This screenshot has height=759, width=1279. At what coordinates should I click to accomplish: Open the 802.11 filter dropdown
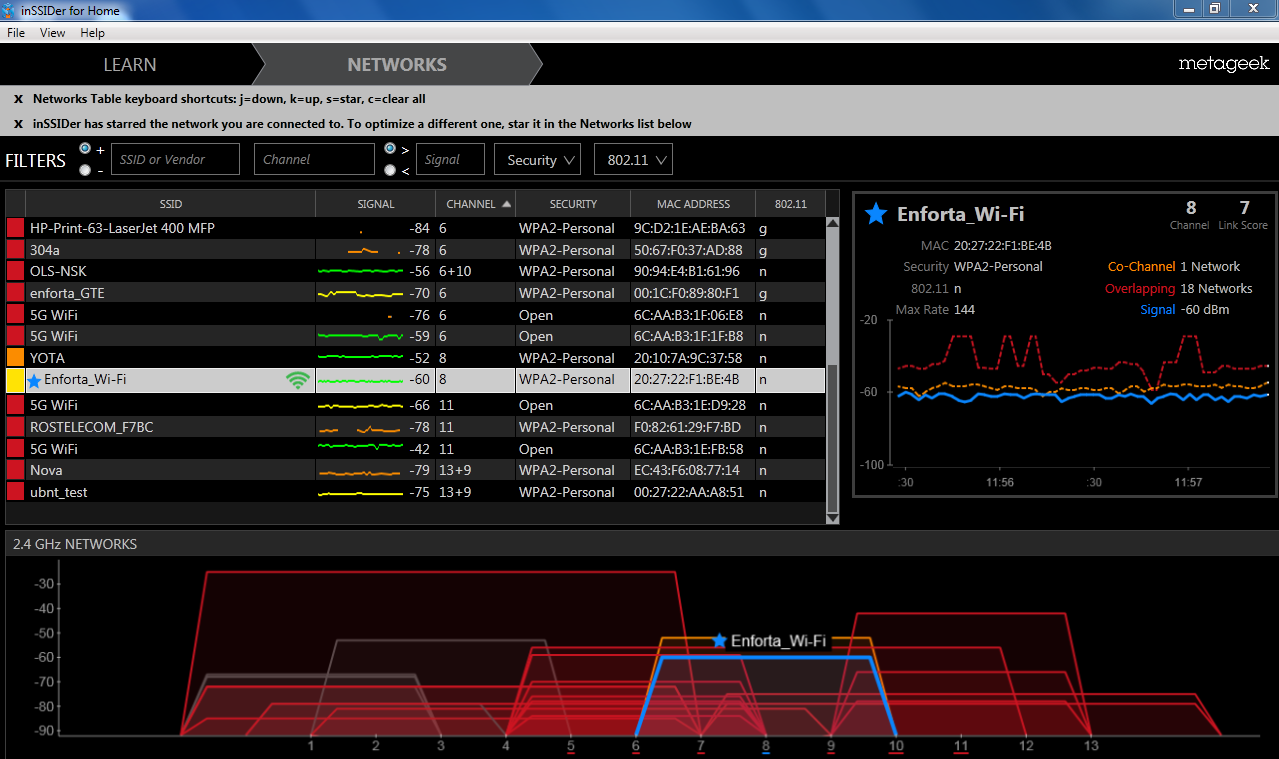click(x=633, y=160)
